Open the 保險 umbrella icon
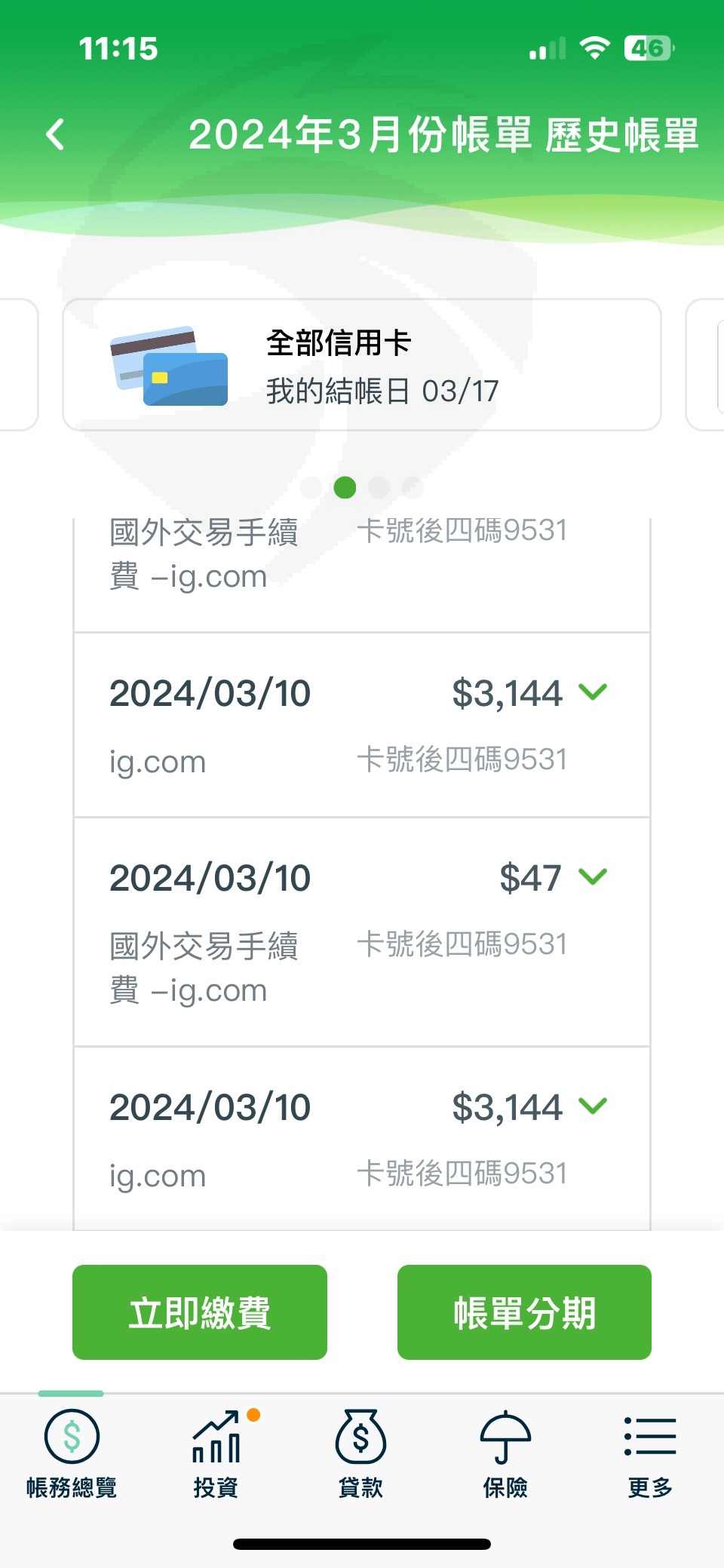The width and height of the screenshot is (724, 1568). point(505,1437)
